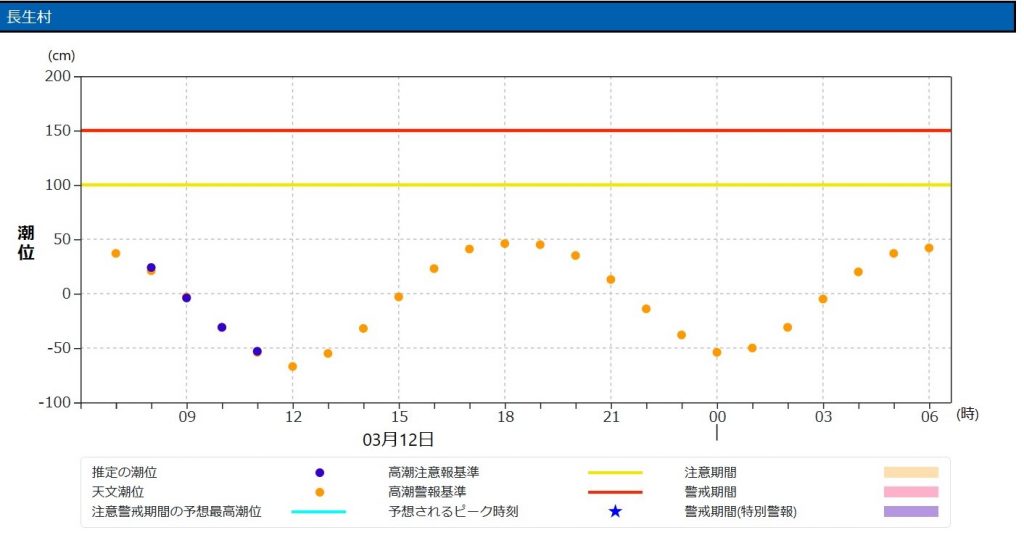This screenshot has width=1024, height=543.
Task: Click the 00 hour label on x-axis
Action: coord(717,417)
